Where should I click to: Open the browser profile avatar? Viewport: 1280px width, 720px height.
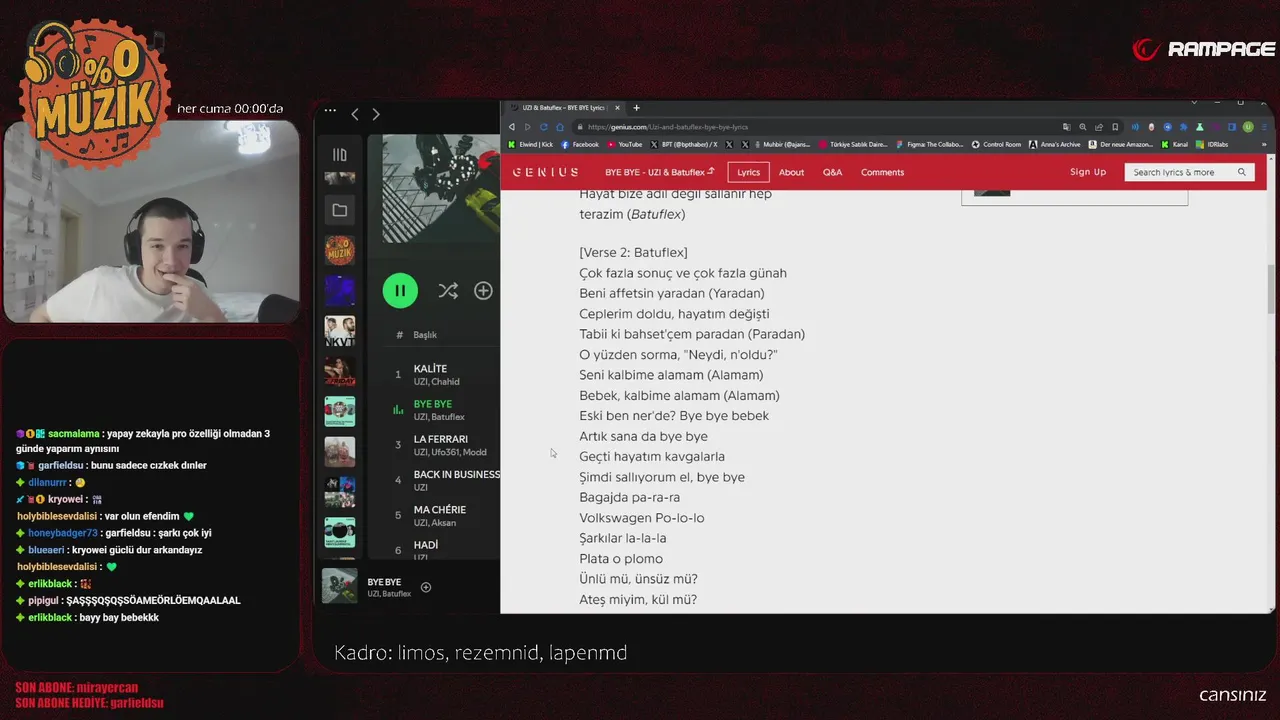coord(1248,127)
